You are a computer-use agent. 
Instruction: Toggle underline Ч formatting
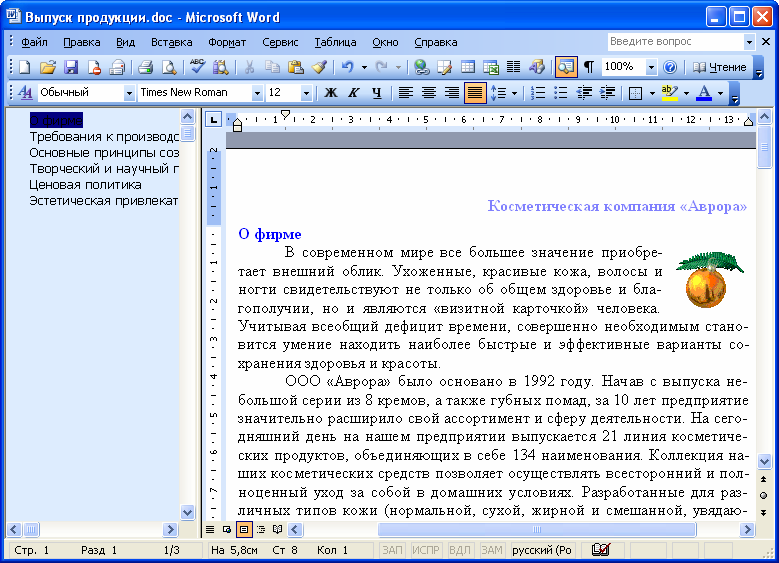pyautogui.click(x=377, y=92)
